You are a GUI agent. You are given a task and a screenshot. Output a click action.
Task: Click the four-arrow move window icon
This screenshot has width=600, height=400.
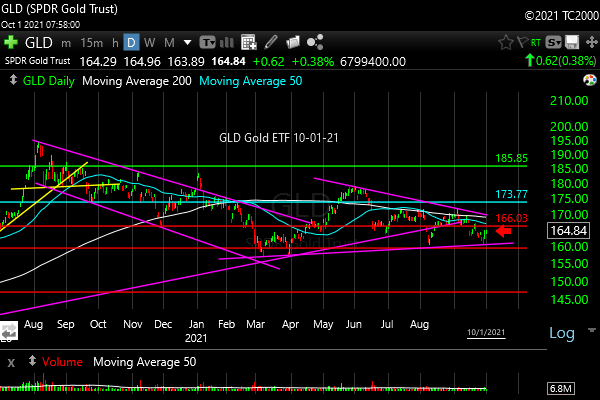[592, 42]
